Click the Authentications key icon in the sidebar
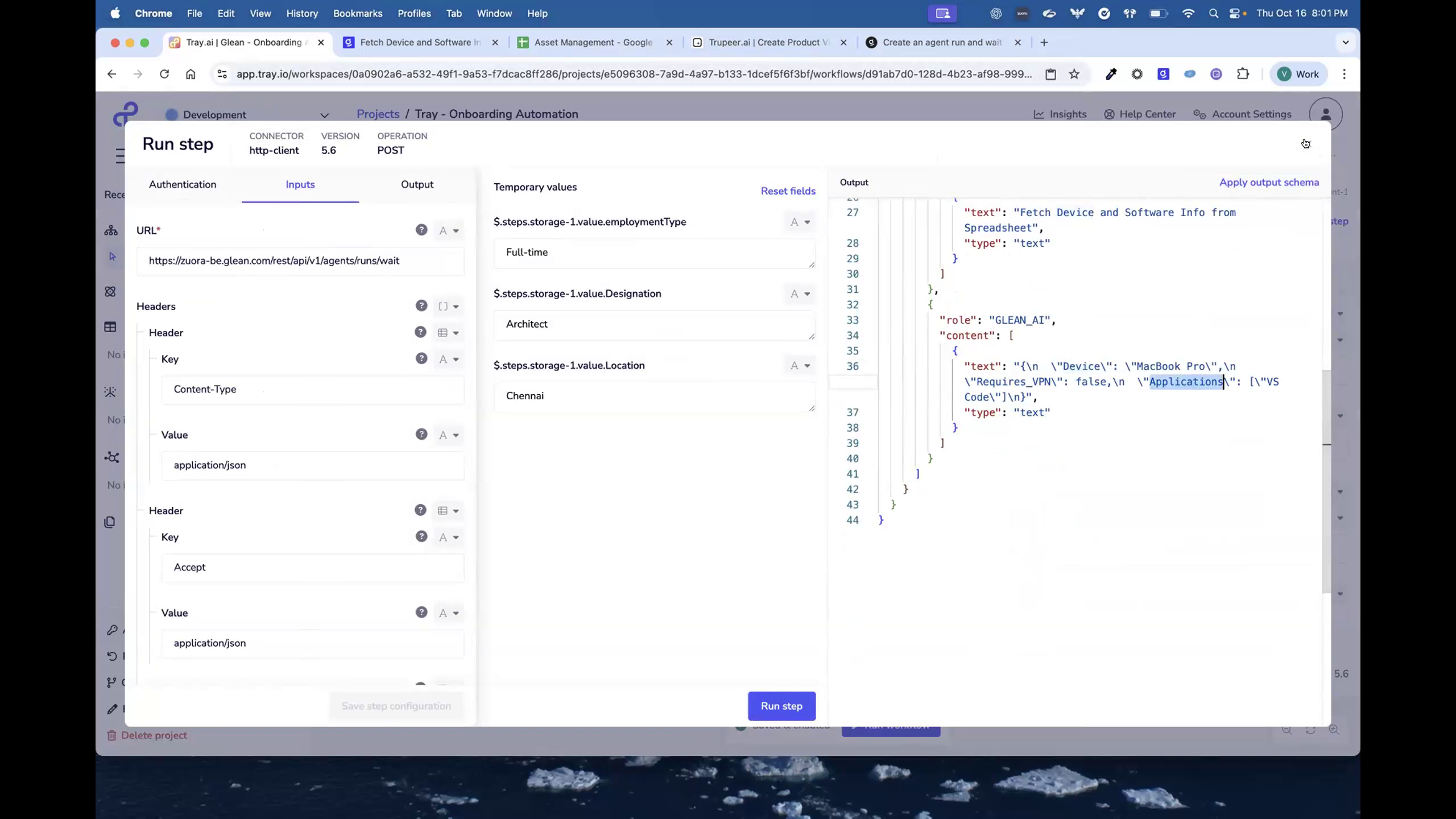1456x819 pixels. pos(112,630)
